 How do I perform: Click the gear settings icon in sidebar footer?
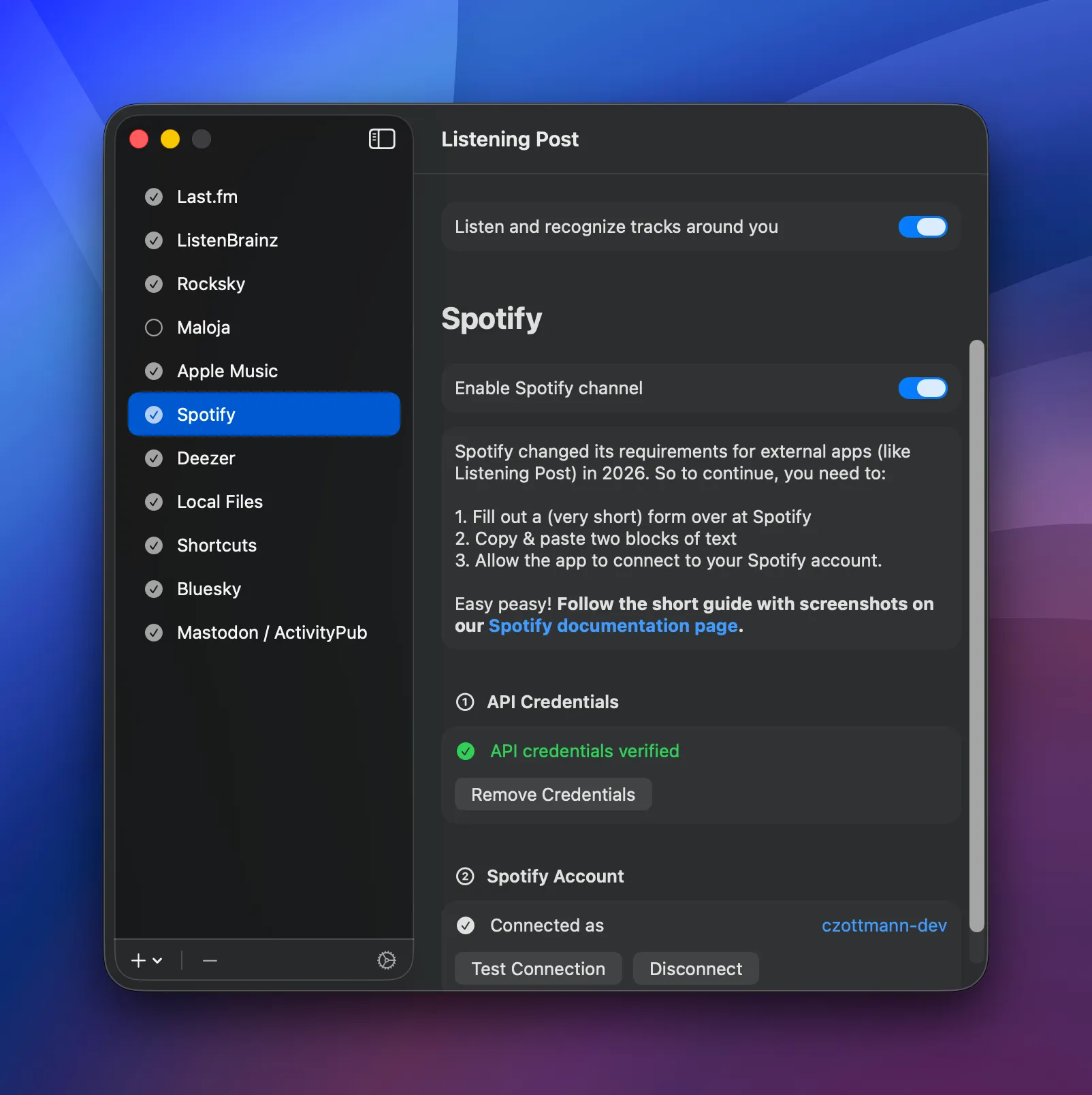point(387,960)
